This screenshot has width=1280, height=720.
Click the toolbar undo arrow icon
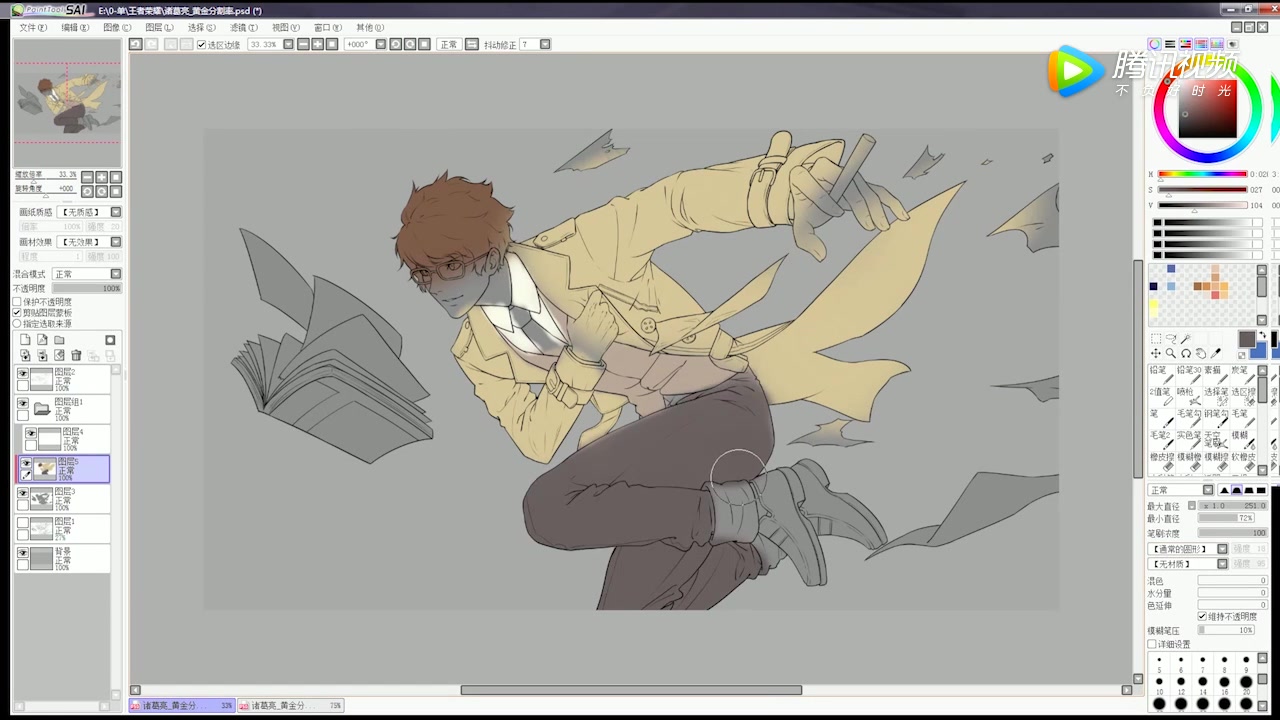tap(135, 45)
